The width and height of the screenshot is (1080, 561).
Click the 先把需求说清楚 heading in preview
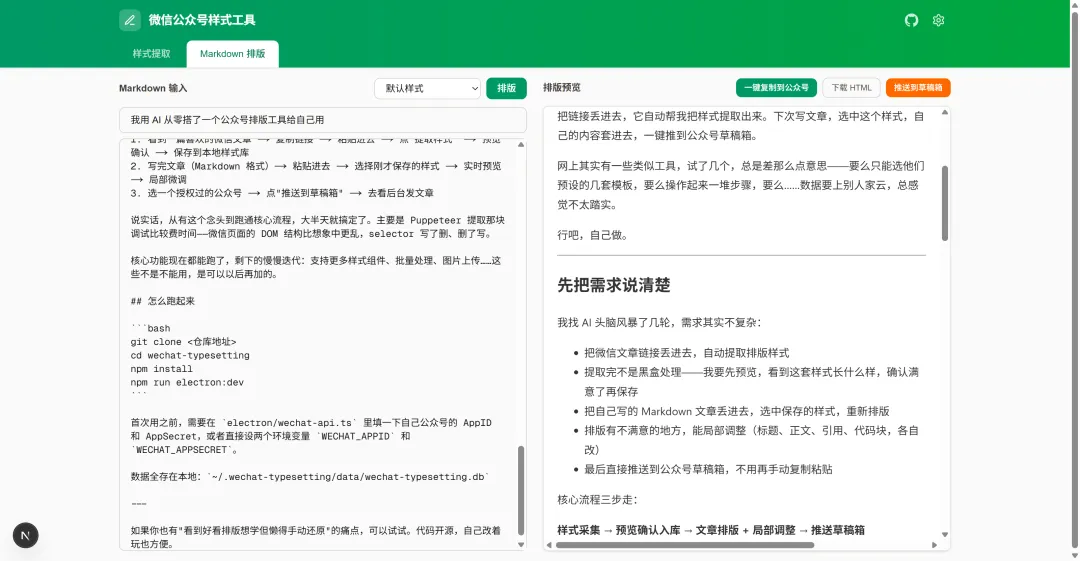click(x=614, y=285)
